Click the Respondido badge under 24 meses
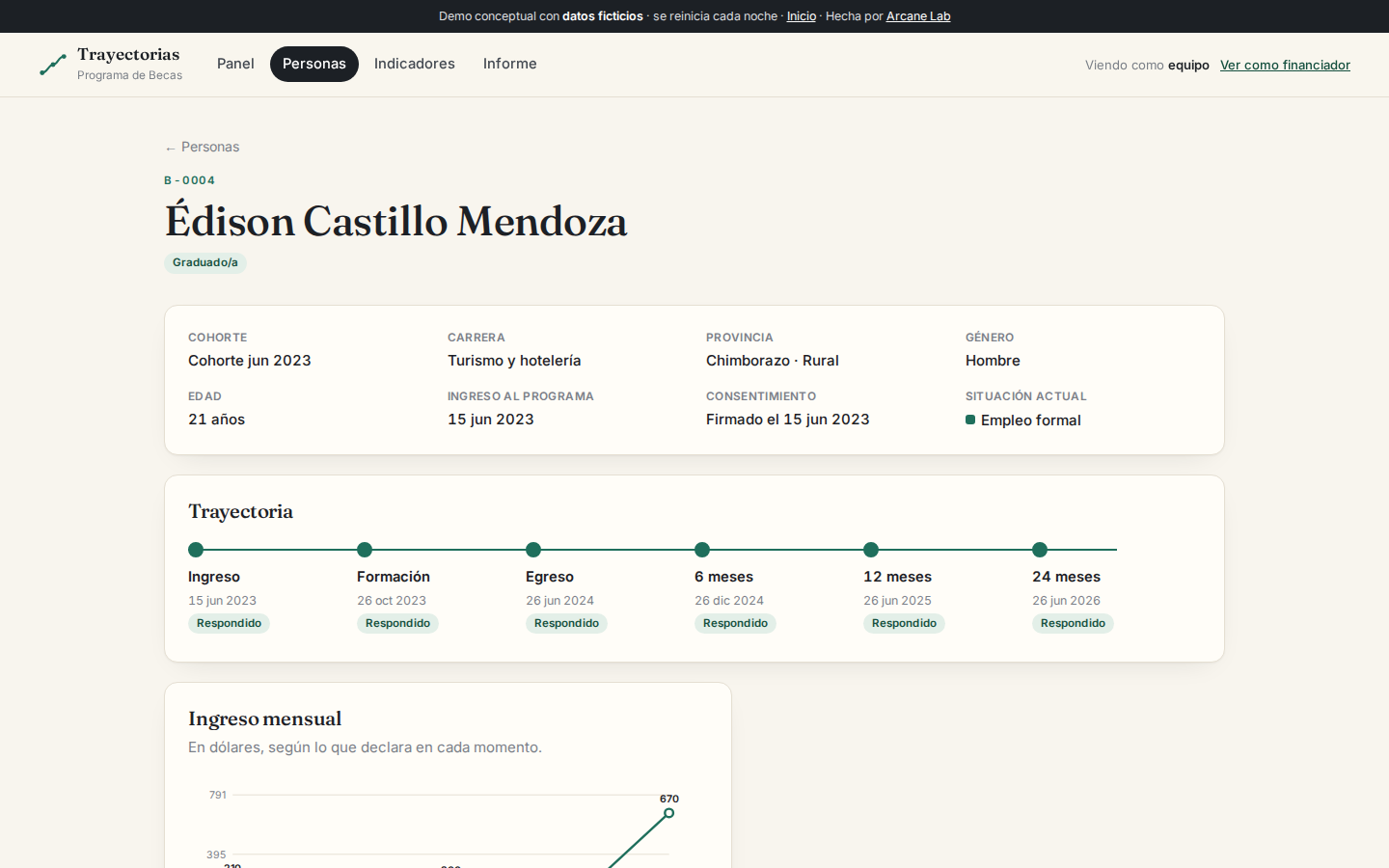The width and height of the screenshot is (1389, 868). tap(1073, 623)
